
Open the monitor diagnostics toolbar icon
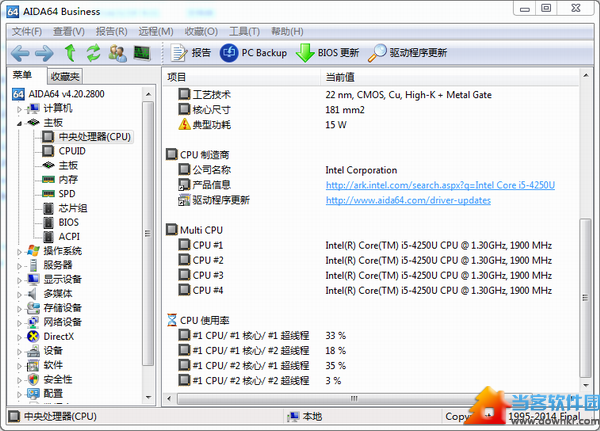[x=142, y=53]
